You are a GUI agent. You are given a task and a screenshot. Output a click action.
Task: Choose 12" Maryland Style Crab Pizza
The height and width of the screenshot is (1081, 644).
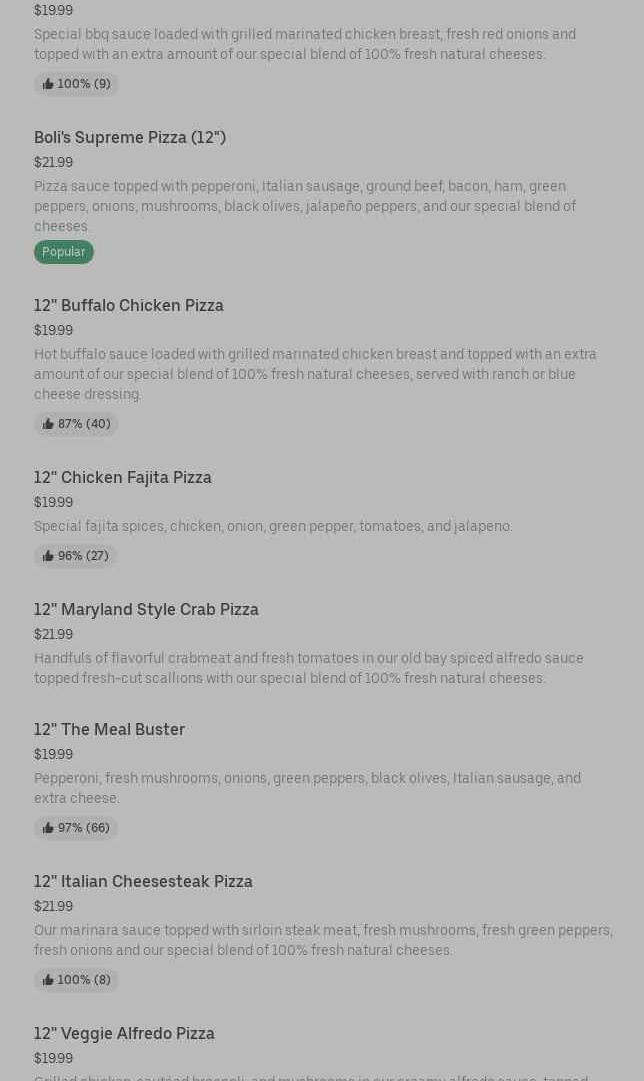[x=146, y=610]
